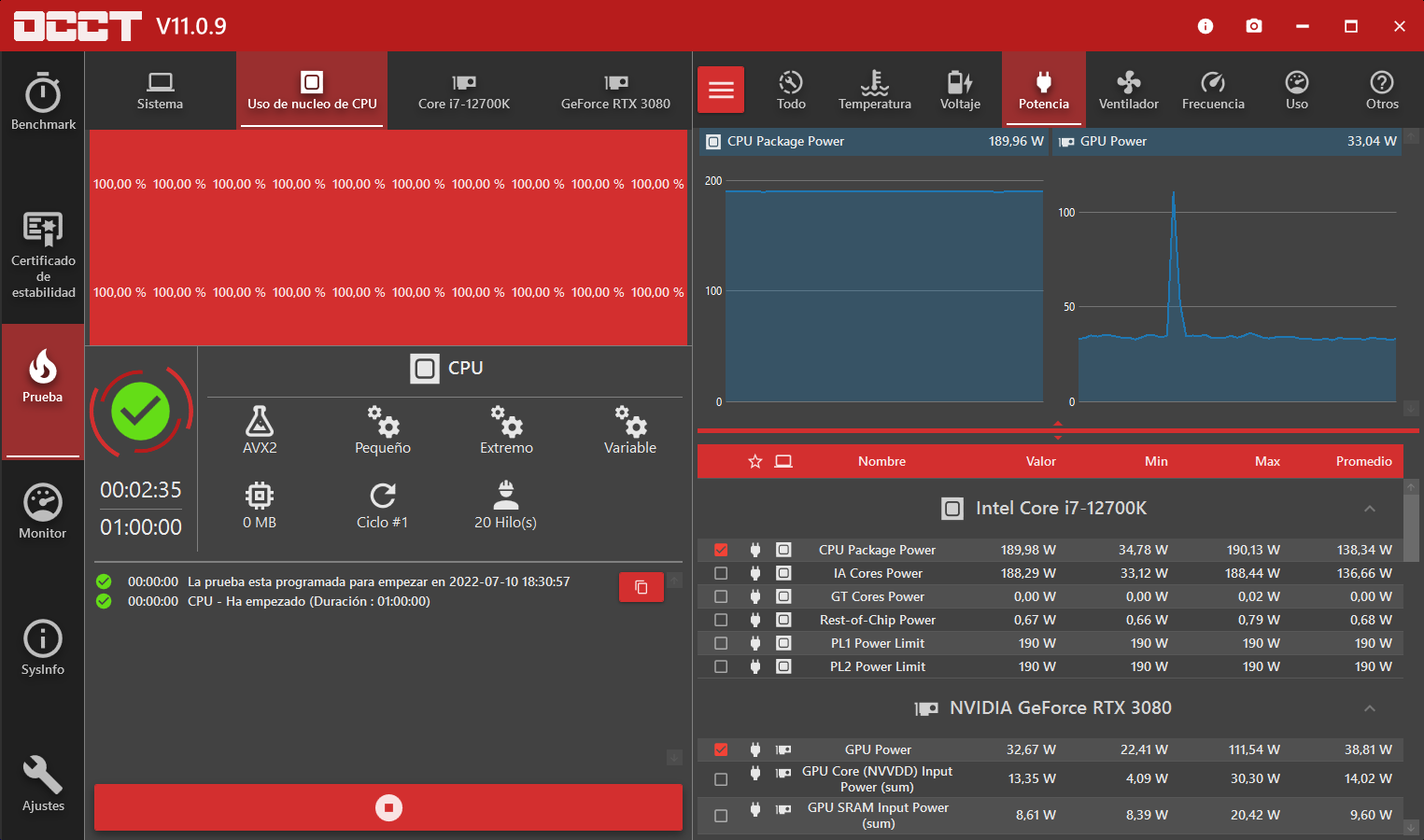
Task: Click the 20 Hilo(s) threads setting
Action: pyautogui.click(x=506, y=505)
